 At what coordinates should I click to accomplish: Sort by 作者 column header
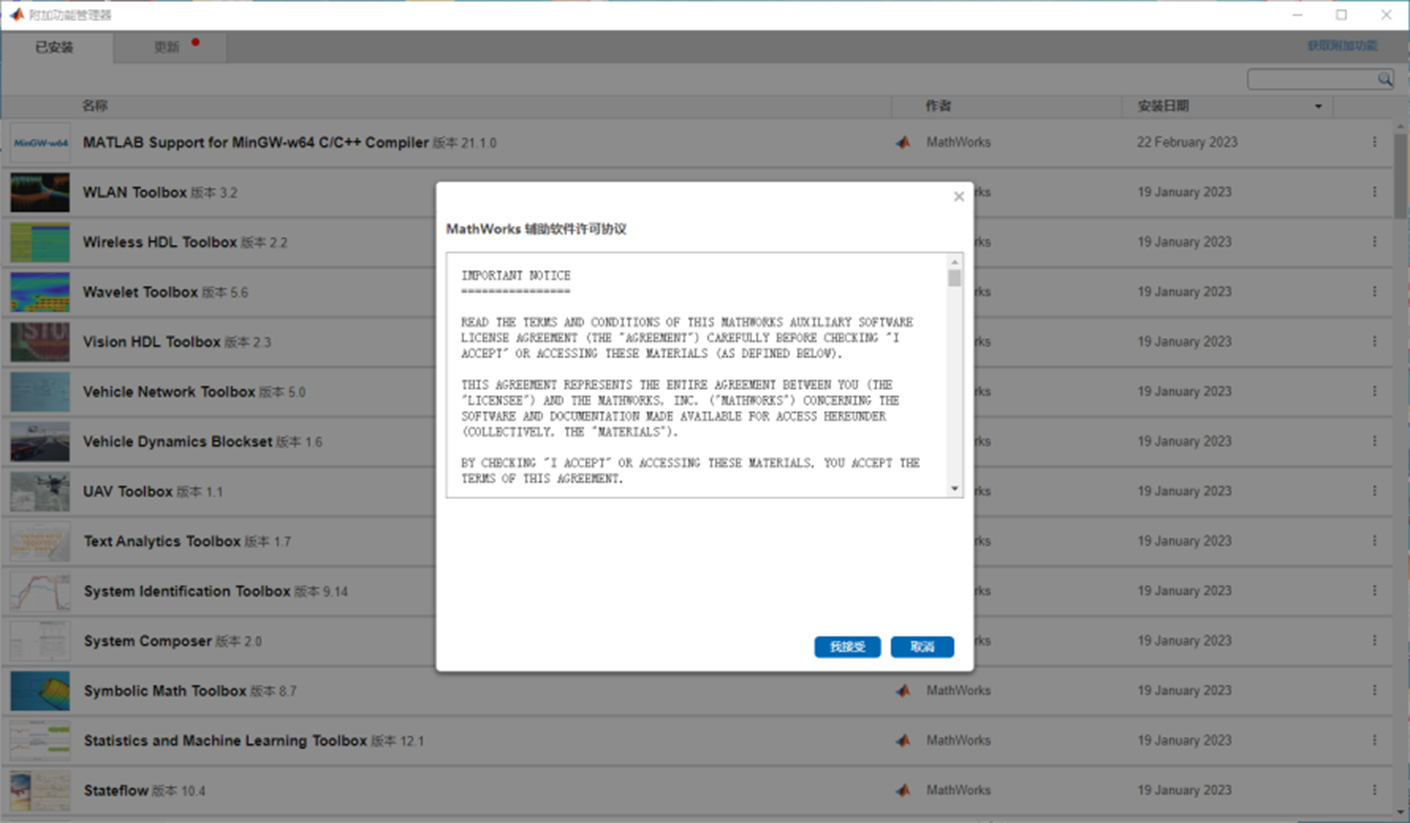tap(938, 106)
